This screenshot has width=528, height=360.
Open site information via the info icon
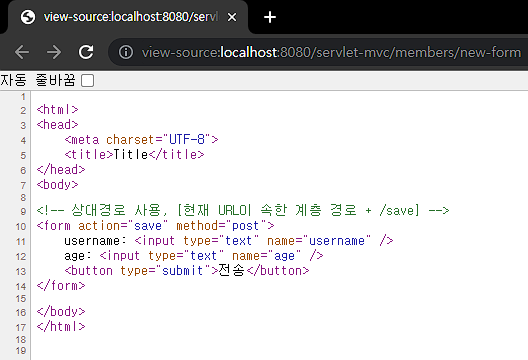click(126, 52)
